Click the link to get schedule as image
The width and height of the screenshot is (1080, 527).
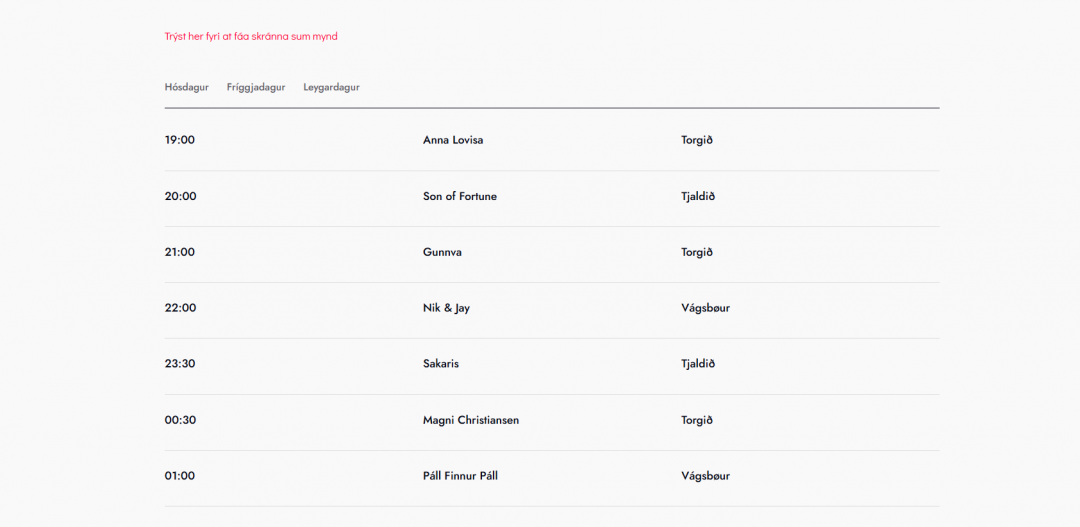[251, 37]
